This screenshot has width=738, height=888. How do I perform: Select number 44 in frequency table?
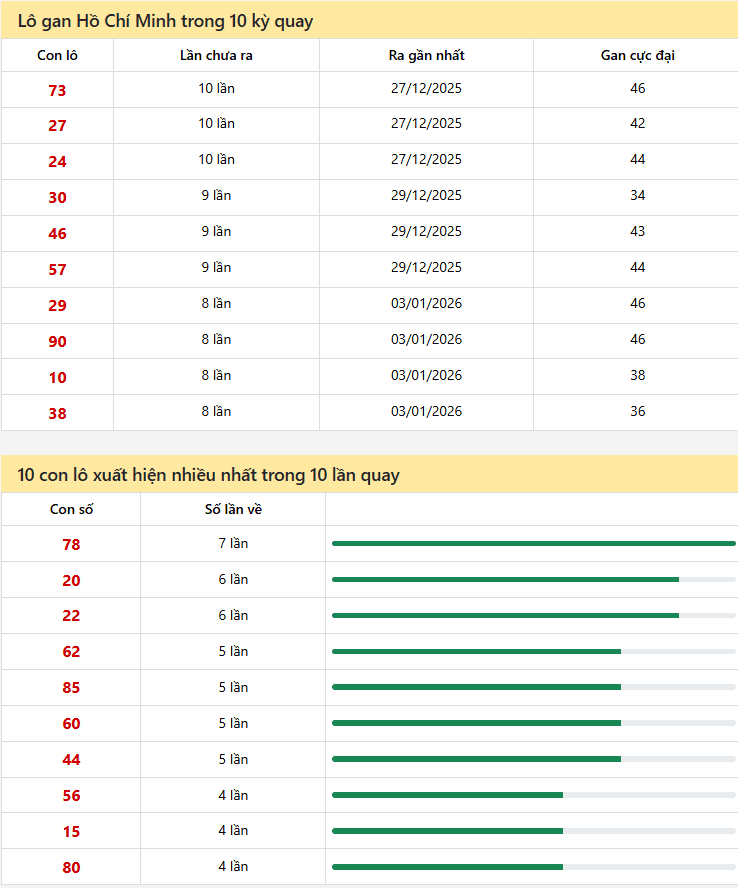71,760
